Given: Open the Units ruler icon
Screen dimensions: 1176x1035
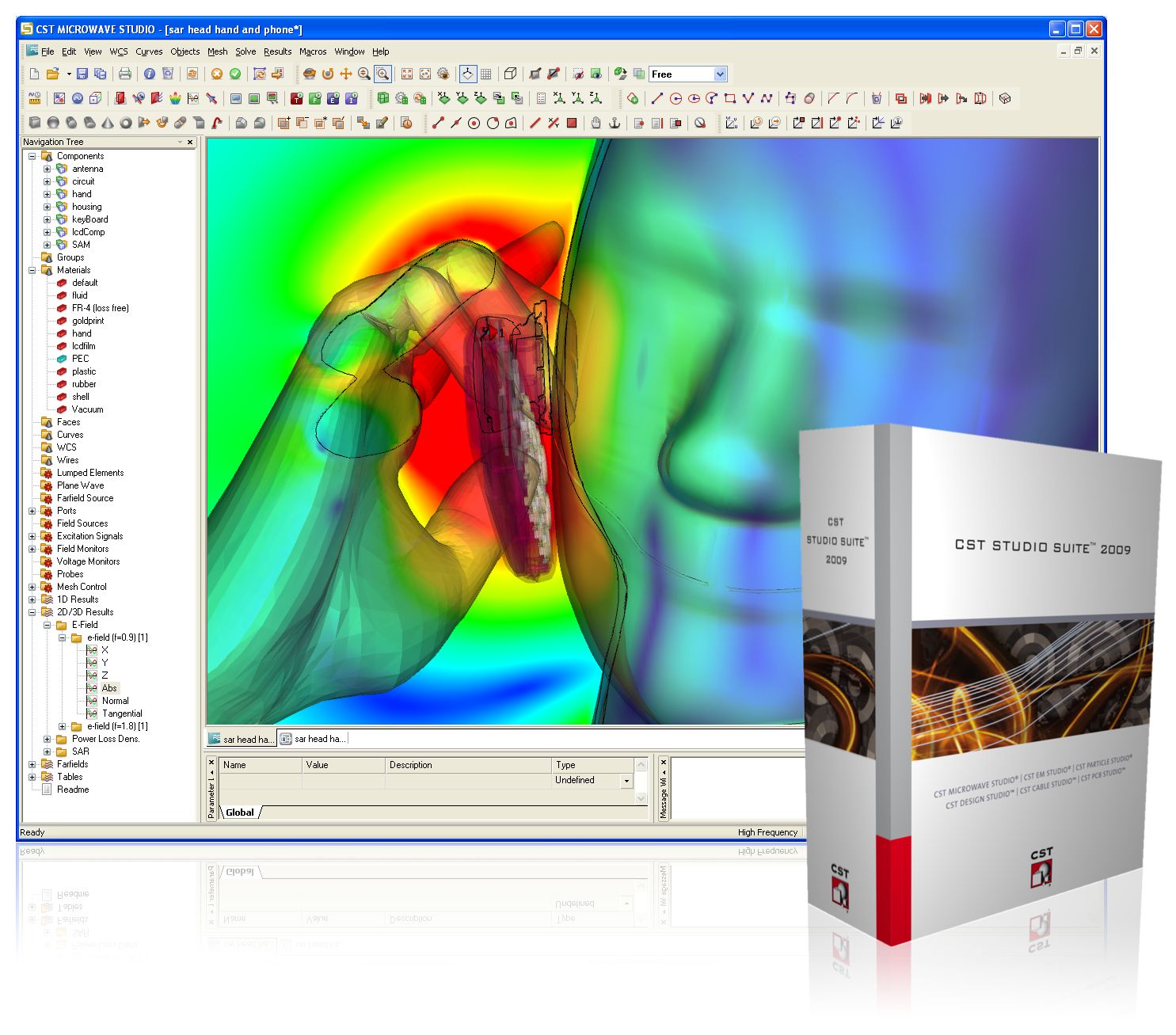Looking at the screenshot, I should click(34, 98).
